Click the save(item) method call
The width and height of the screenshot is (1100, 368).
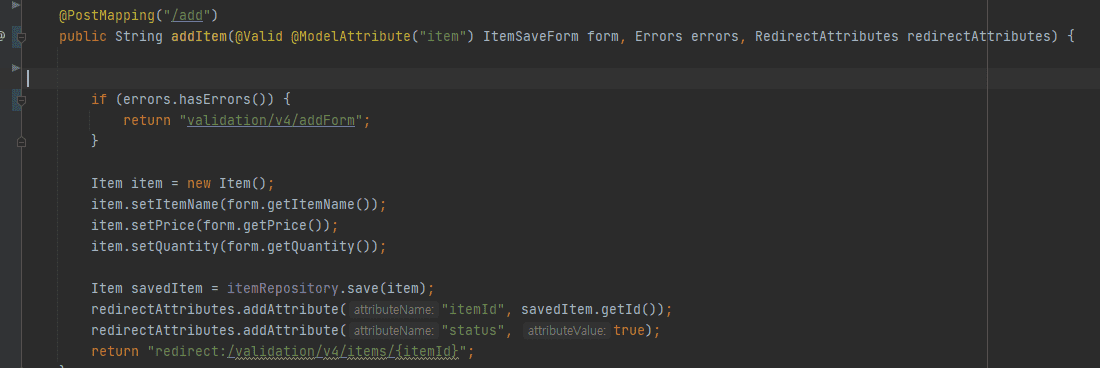click(387, 288)
